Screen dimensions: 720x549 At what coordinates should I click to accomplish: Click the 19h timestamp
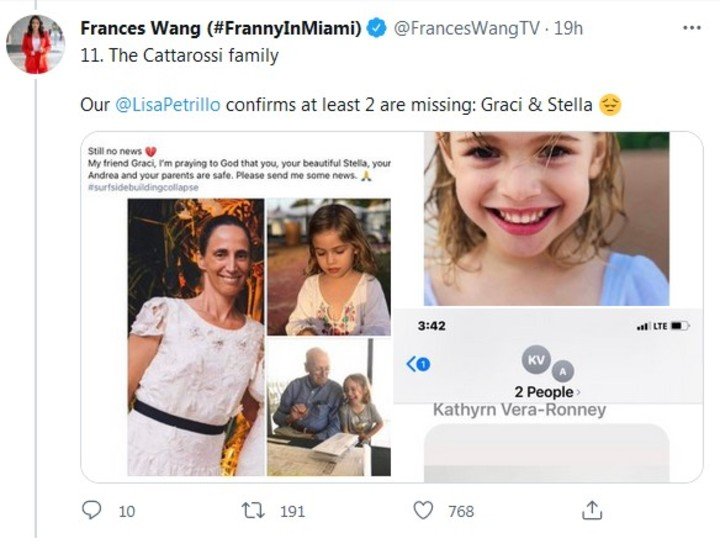click(x=568, y=29)
